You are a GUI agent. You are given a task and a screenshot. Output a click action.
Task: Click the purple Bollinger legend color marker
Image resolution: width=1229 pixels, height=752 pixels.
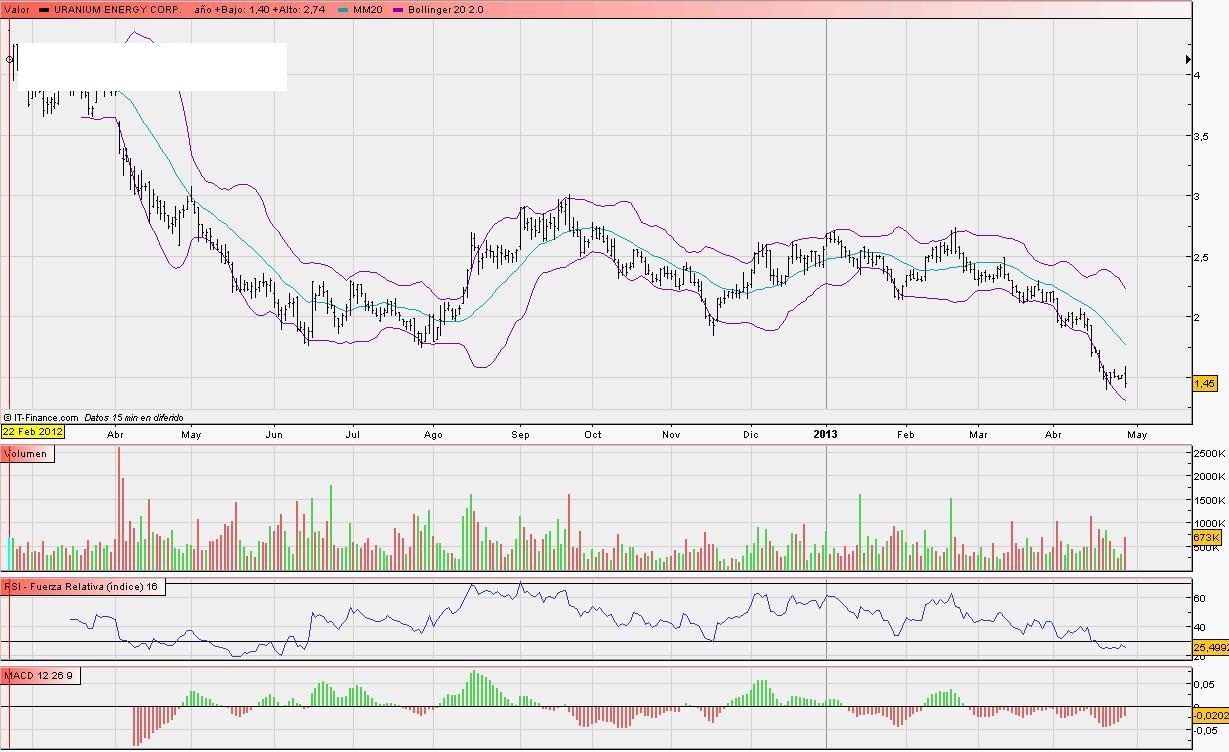click(x=399, y=9)
